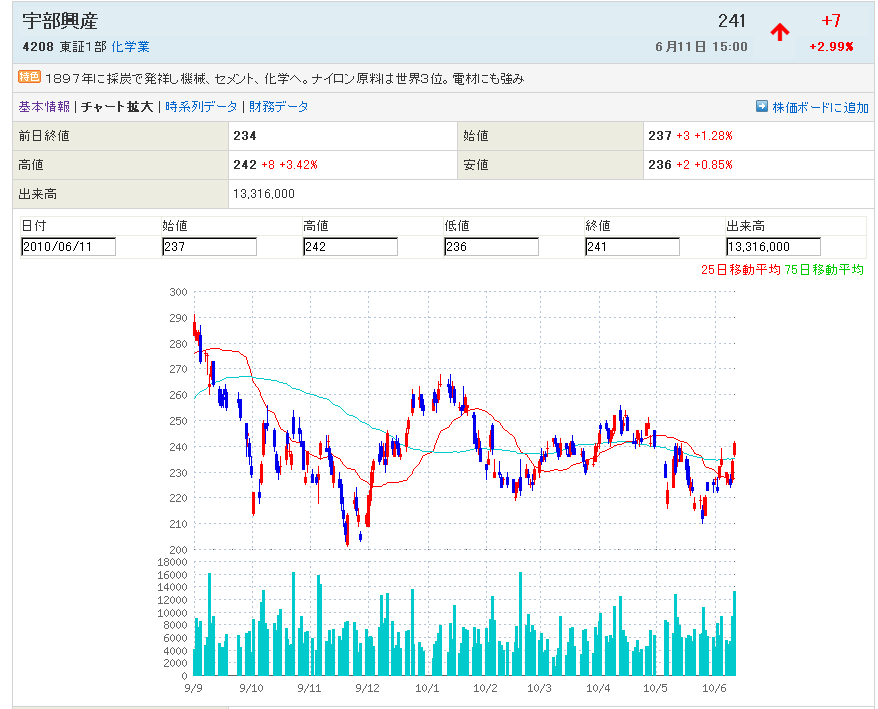Click the red 25日移動平均 legend label
Screen dimensions: 878x709
[741, 269]
